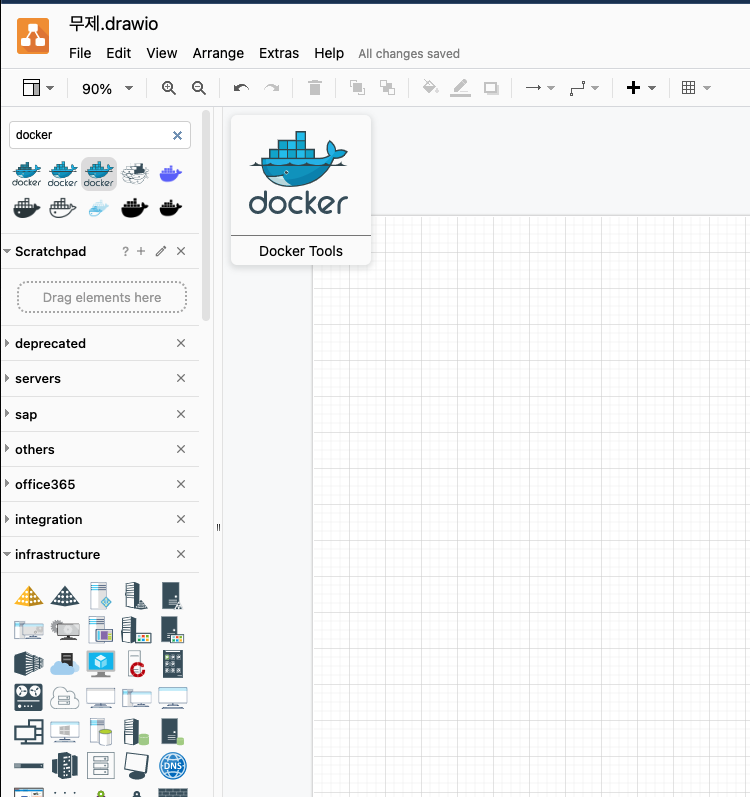Click the To Front icon

pos(357,88)
